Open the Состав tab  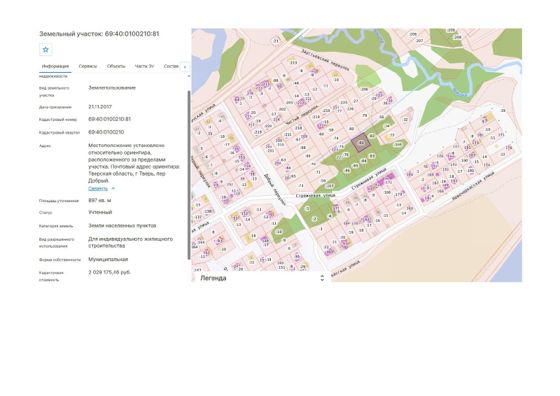coord(171,66)
